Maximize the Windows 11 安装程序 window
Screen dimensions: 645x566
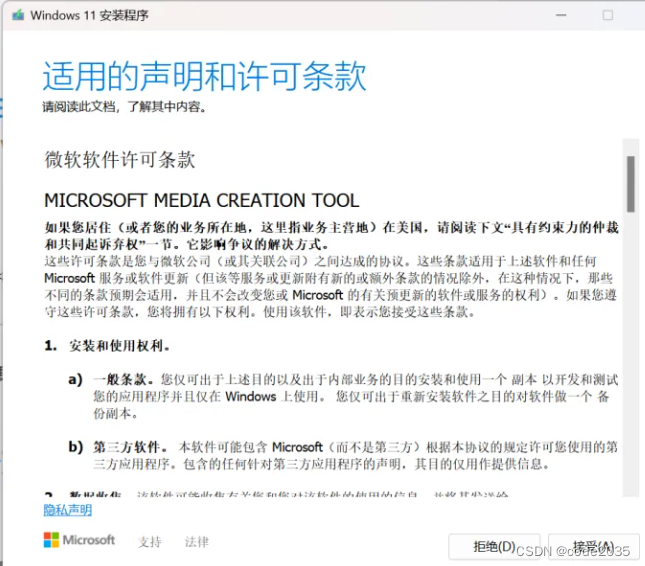click(x=608, y=15)
